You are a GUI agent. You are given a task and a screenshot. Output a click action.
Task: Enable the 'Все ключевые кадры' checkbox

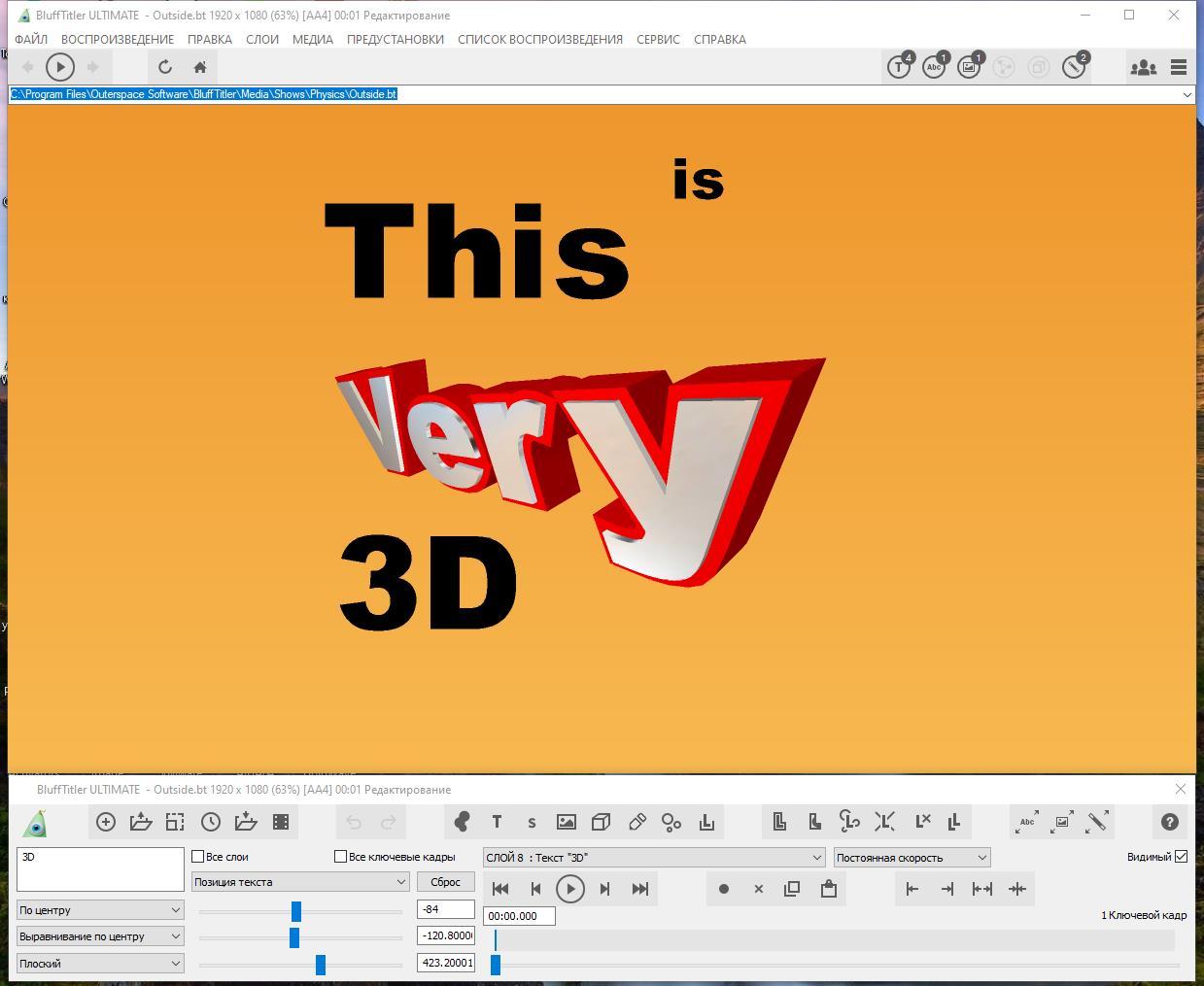click(341, 857)
